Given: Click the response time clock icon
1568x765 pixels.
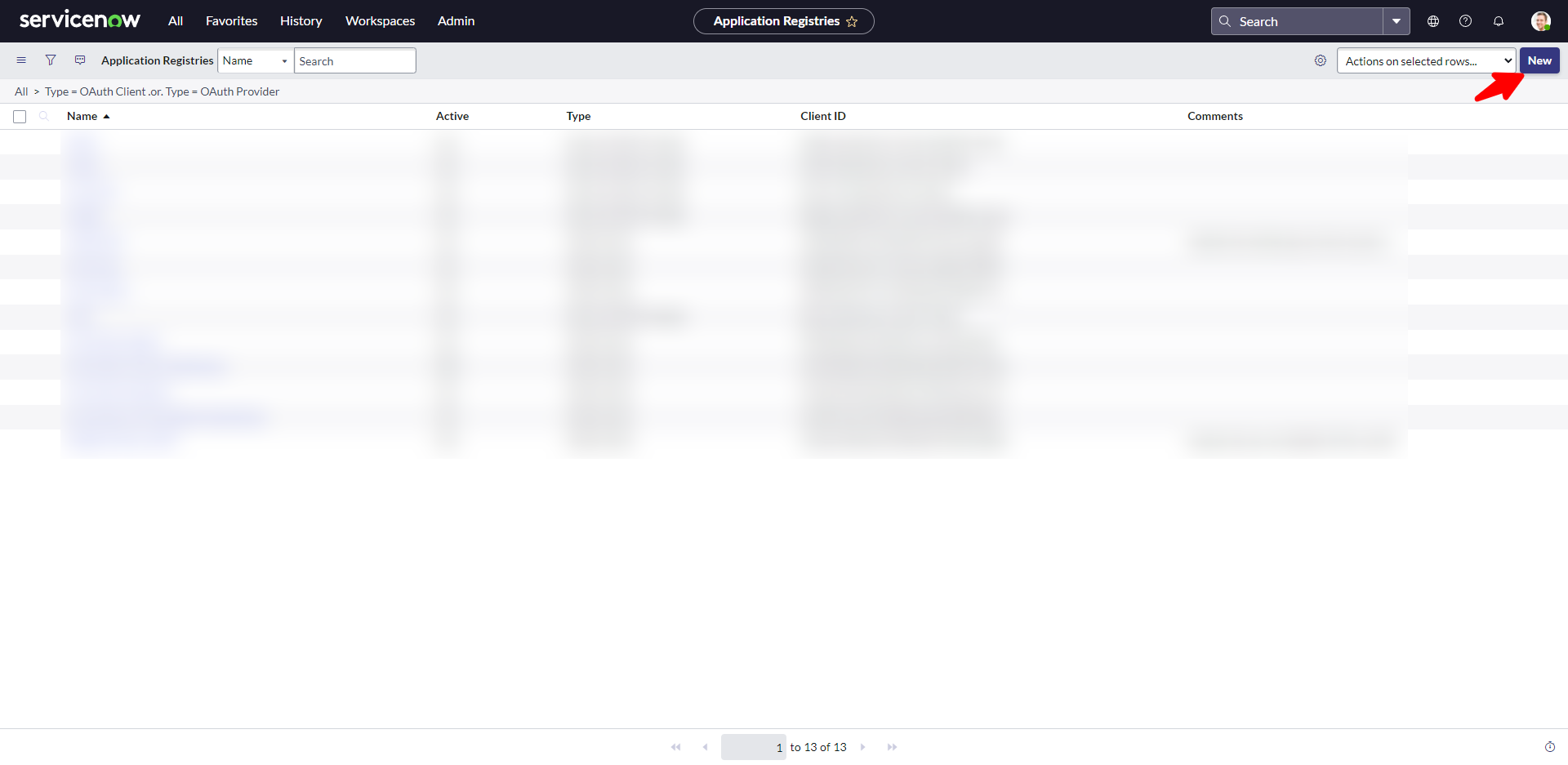Looking at the screenshot, I should click(x=1550, y=747).
